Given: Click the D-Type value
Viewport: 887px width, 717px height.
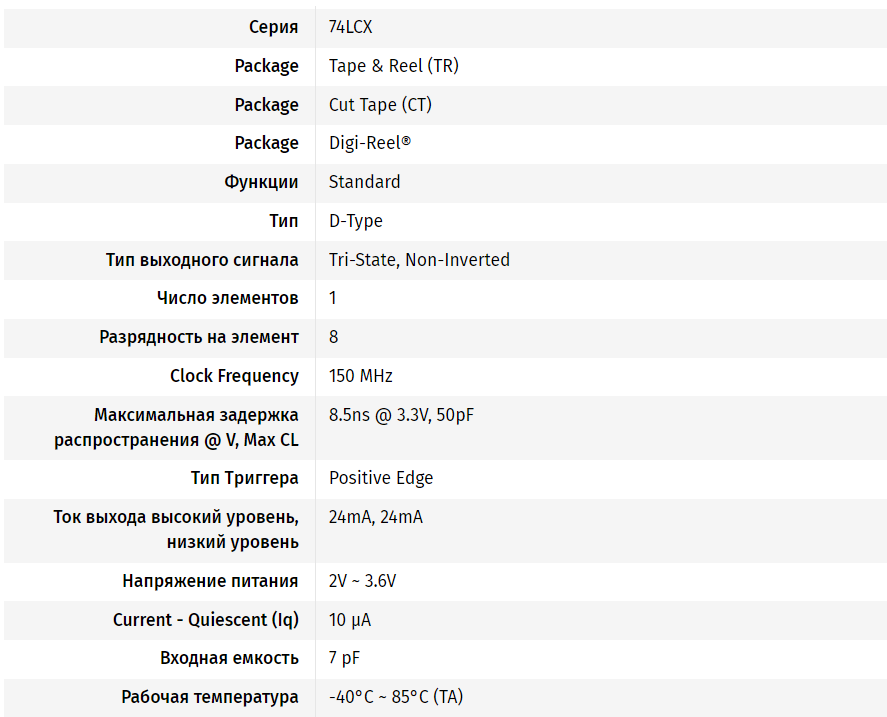Looking at the screenshot, I should [x=355, y=221].
